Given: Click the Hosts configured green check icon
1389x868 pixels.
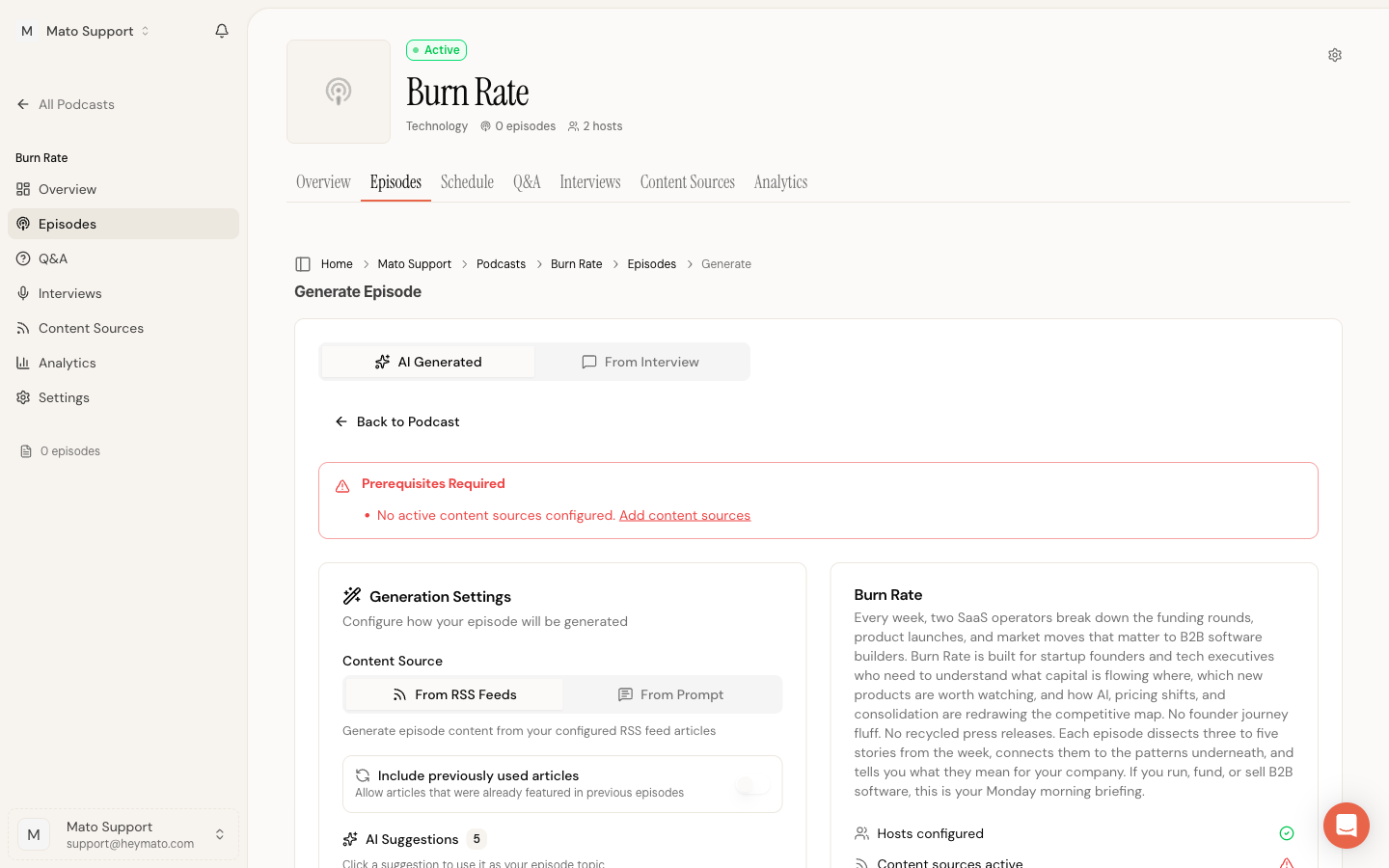Looking at the screenshot, I should (1287, 833).
